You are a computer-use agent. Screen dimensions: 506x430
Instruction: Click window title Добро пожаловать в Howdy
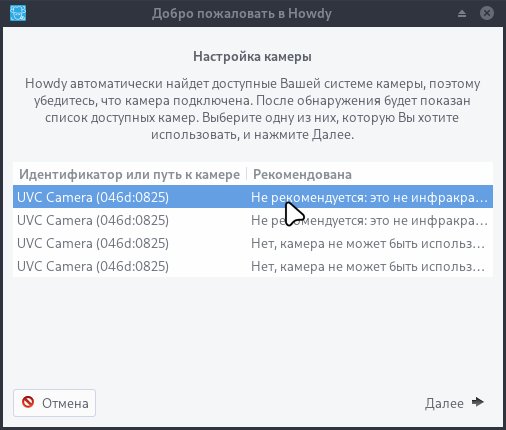pos(242,14)
